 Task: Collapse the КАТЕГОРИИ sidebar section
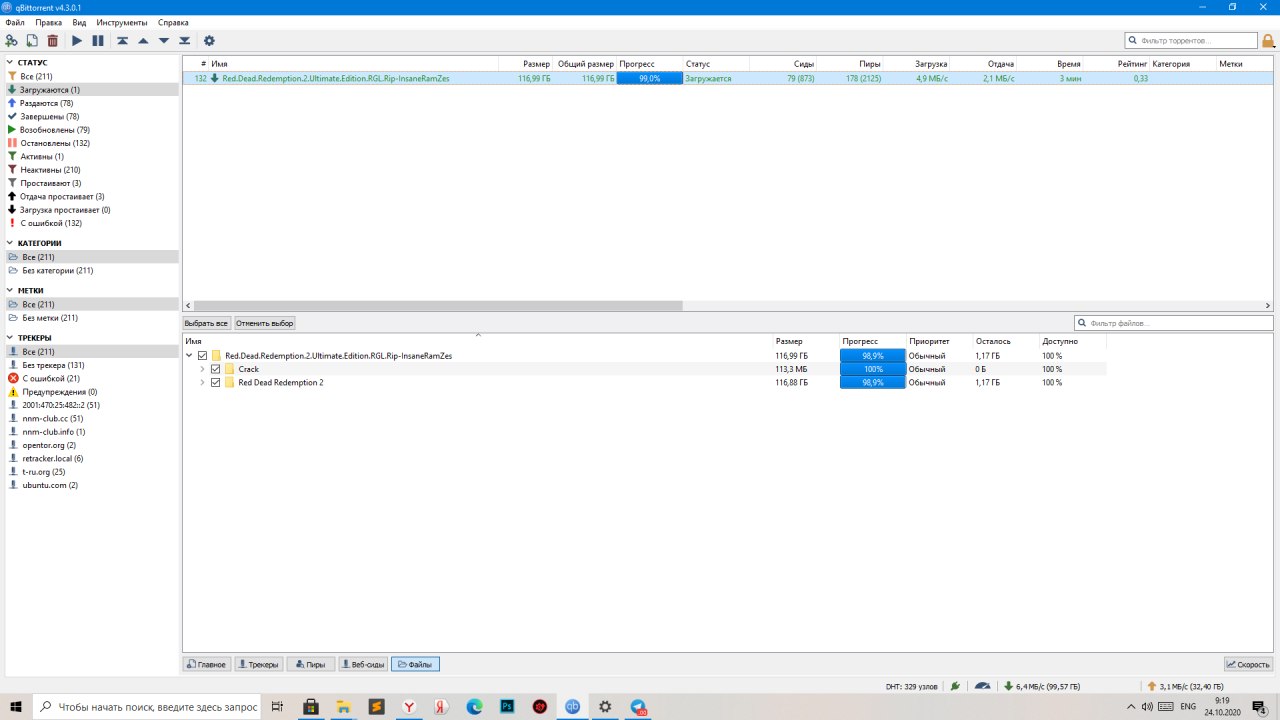click(10, 243)
